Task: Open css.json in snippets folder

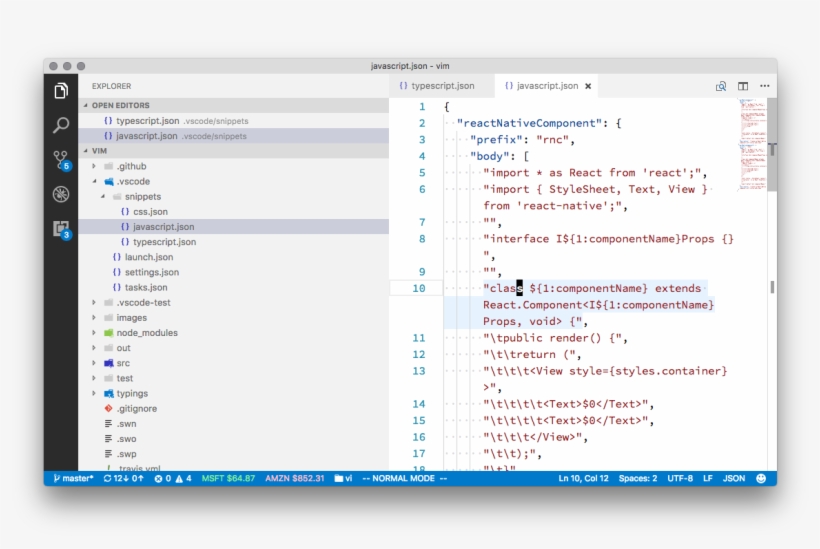Action: click(233, 212)
